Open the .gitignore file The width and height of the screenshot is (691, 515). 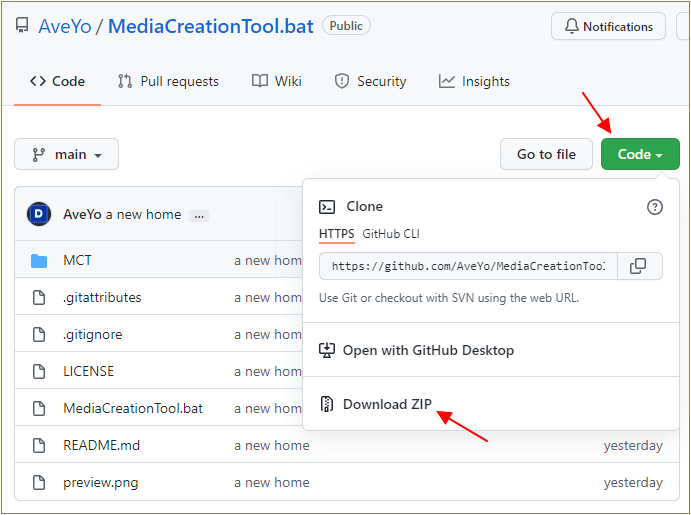[x=92, y=334]
